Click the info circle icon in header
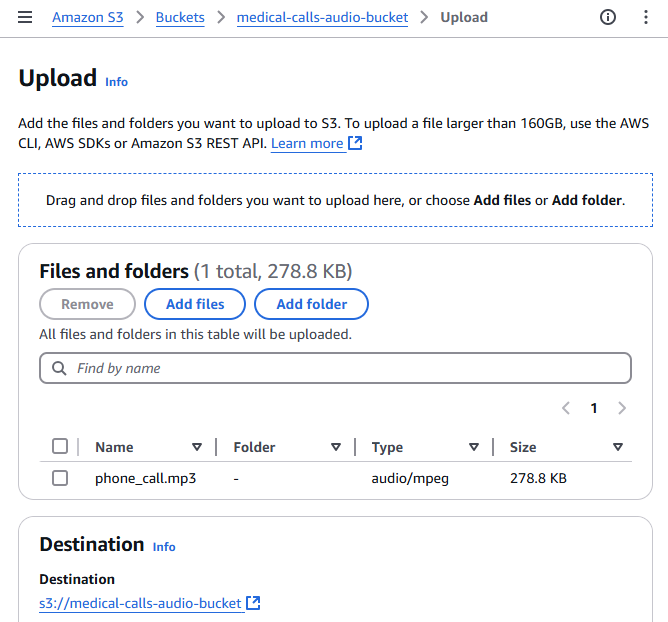Screen dimensions: 668x622 click(608, 17)
